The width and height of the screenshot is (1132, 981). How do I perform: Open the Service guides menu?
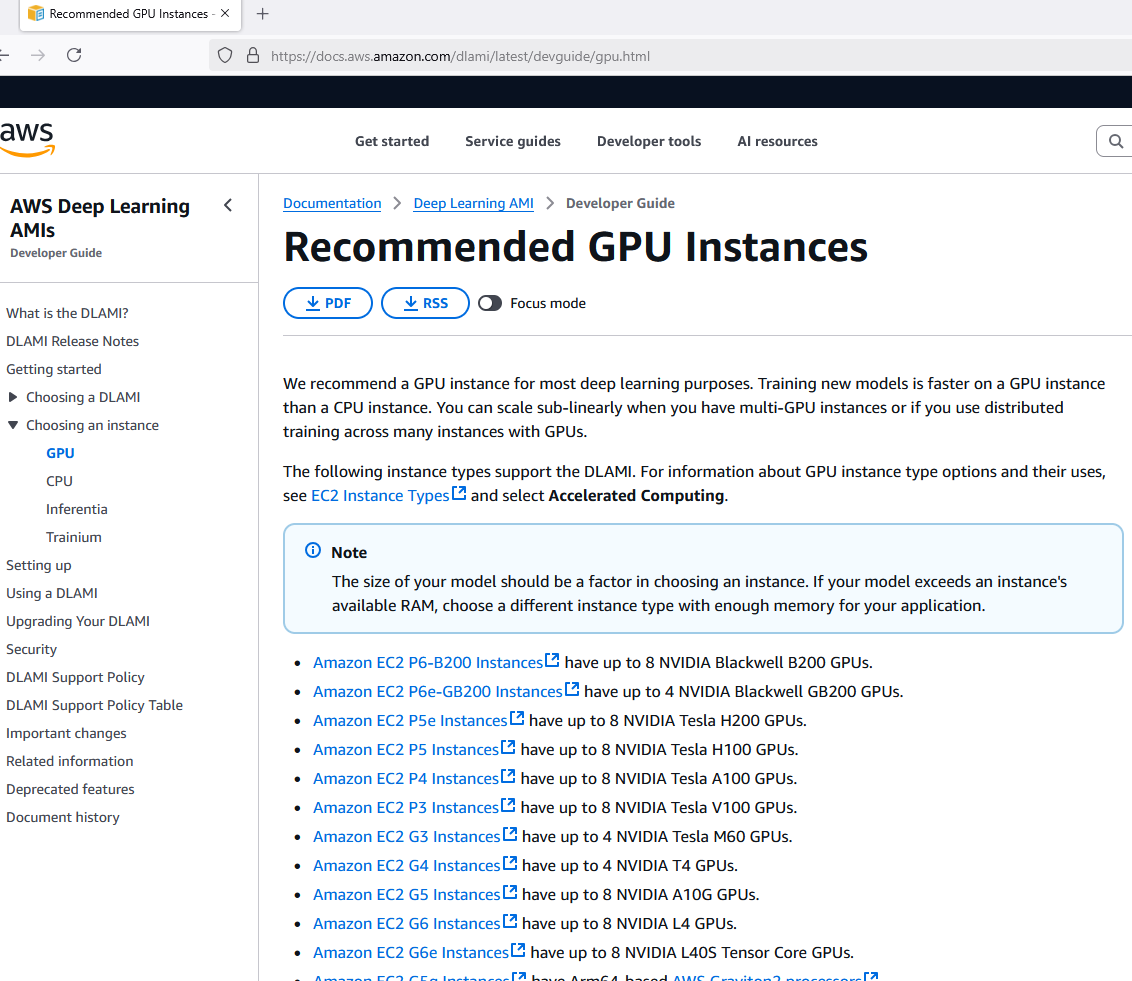coord(512,141)
